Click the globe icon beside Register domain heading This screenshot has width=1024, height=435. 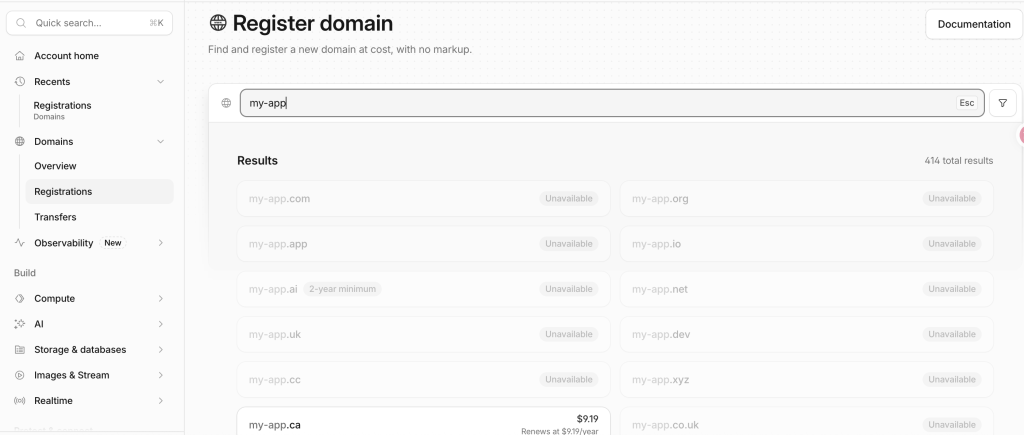point(217,23)
